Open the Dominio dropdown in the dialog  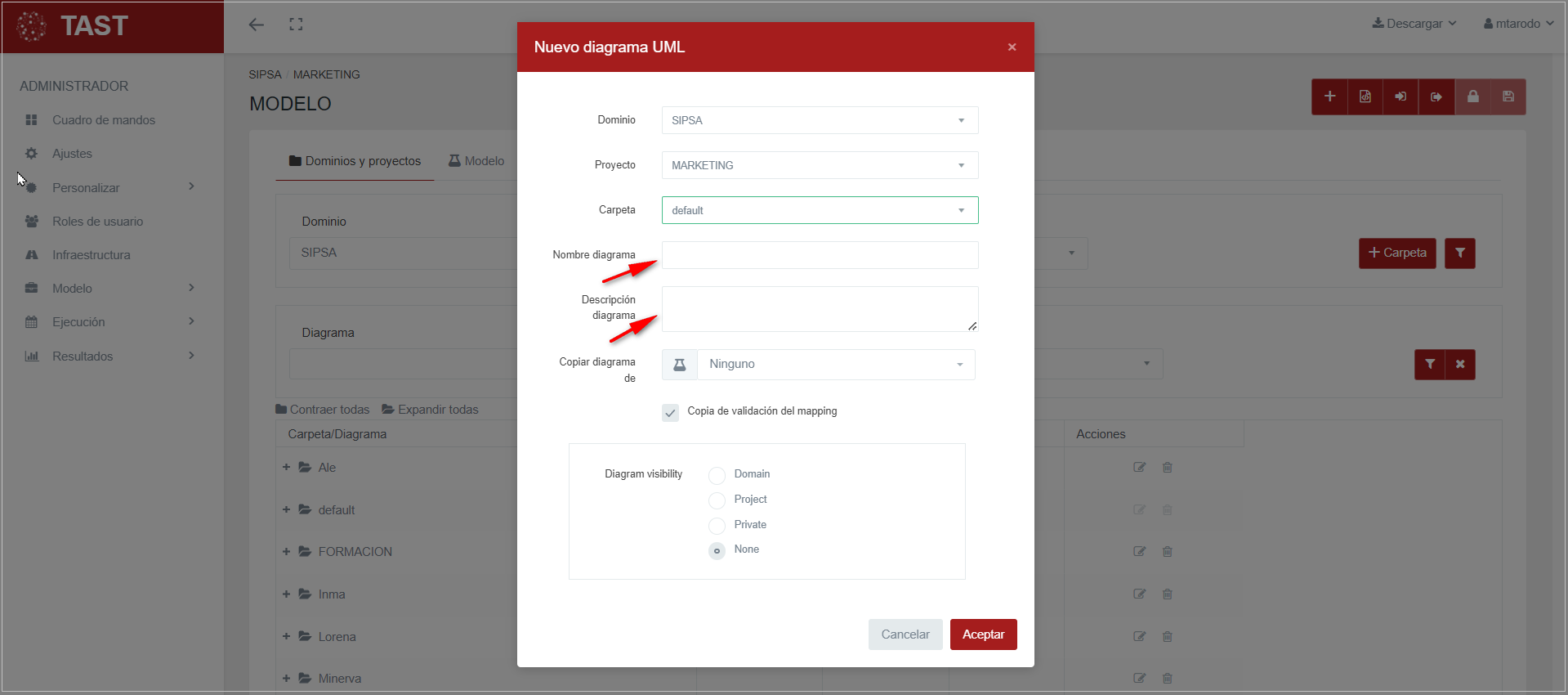(x=820, y=120)
